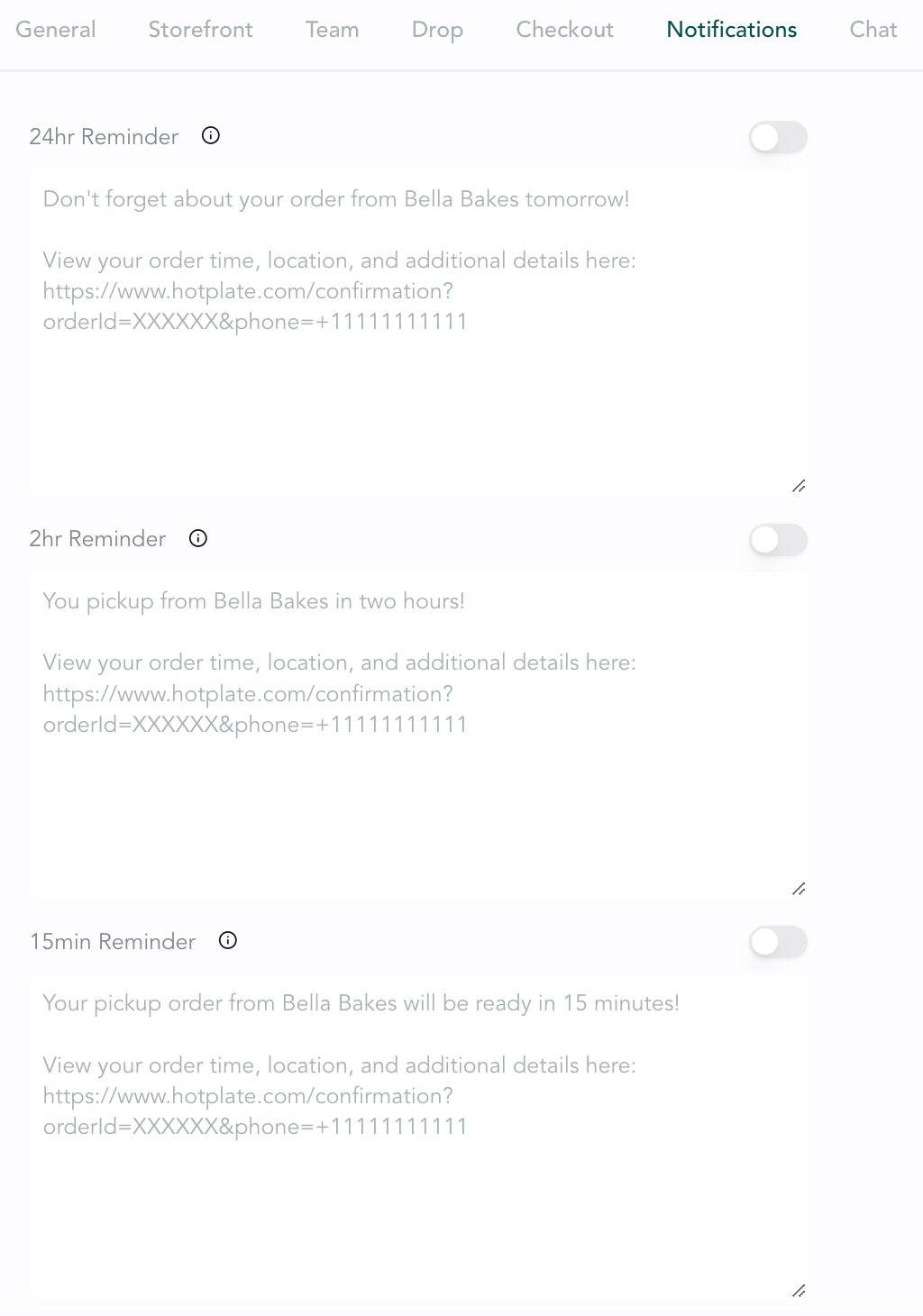The width and height of the screenshot is (923, 1316).
Task: Open the Storefront tab
Action: tap(200, 30)
